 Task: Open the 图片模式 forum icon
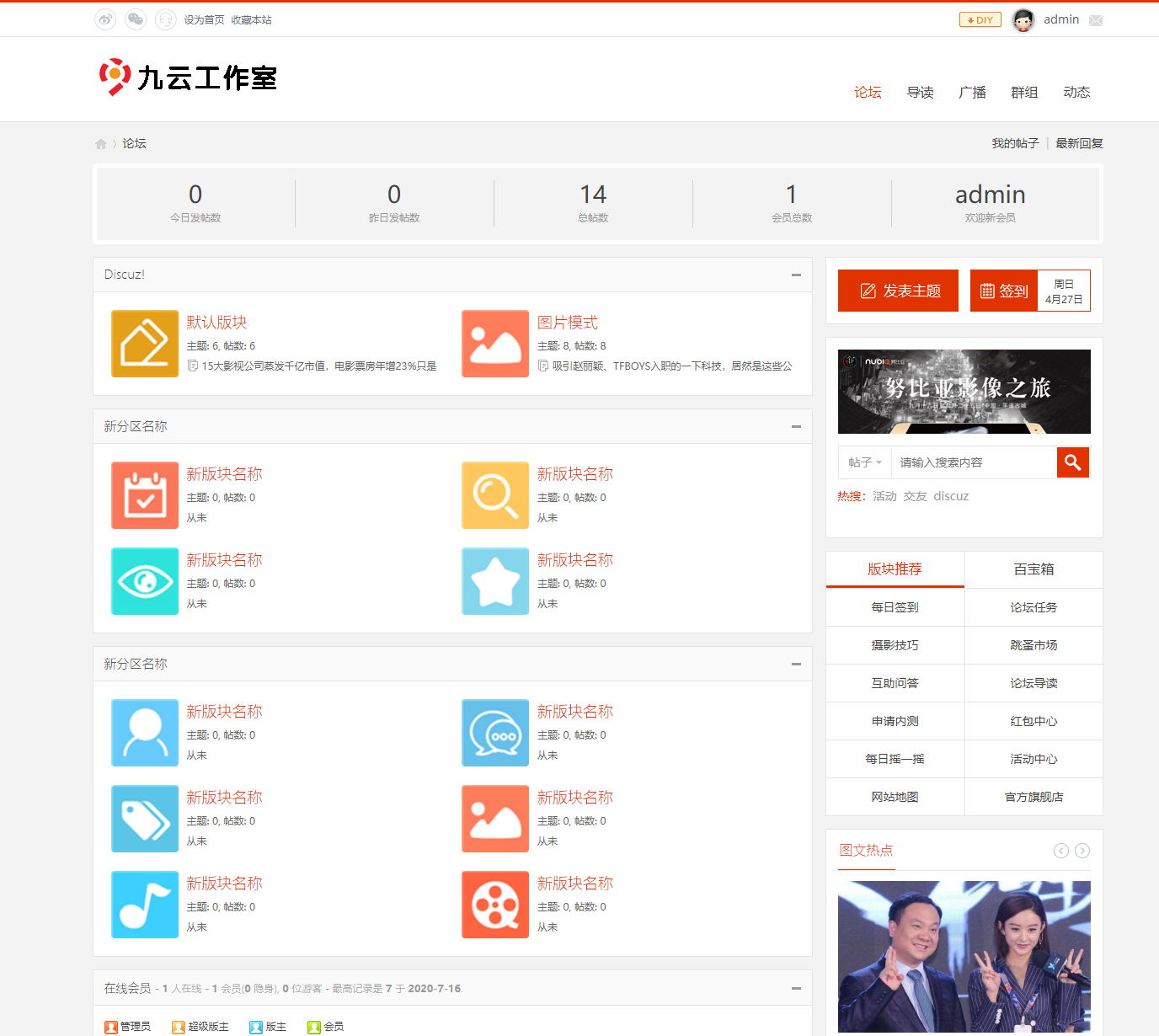click(495, 344)
